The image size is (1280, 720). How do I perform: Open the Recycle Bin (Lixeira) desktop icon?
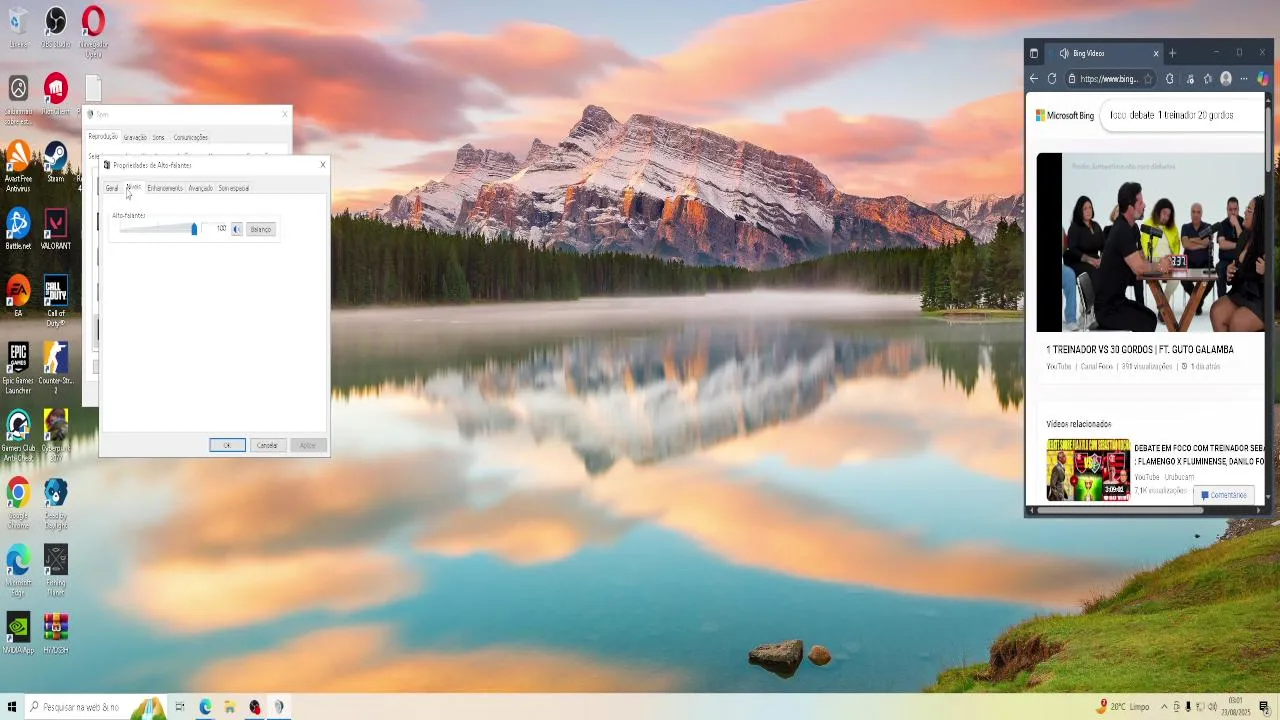[18, 26]
